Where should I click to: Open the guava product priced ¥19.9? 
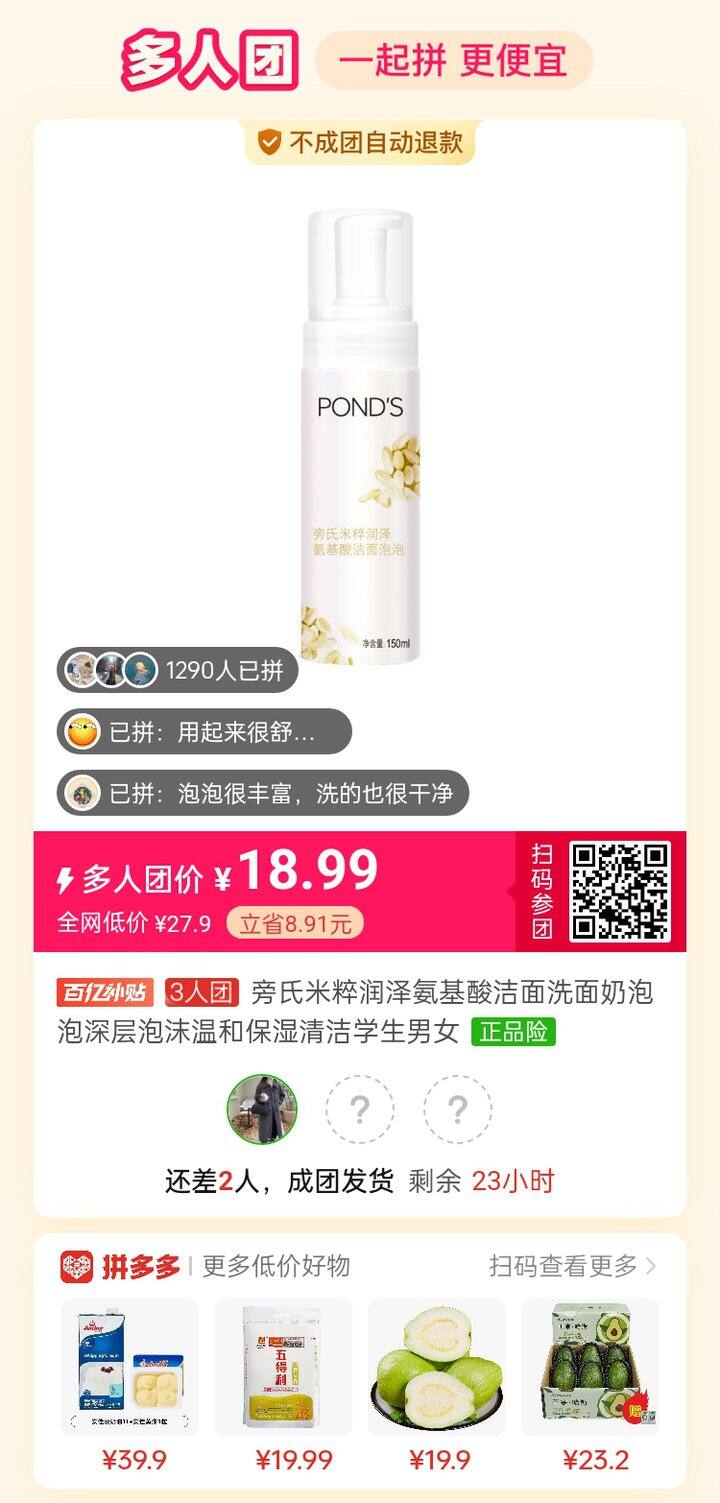point(437,1386)
